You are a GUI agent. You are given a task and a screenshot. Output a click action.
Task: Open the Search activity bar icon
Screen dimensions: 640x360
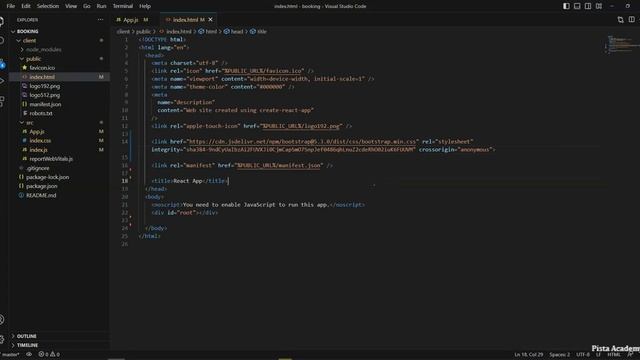pos(2,41)
